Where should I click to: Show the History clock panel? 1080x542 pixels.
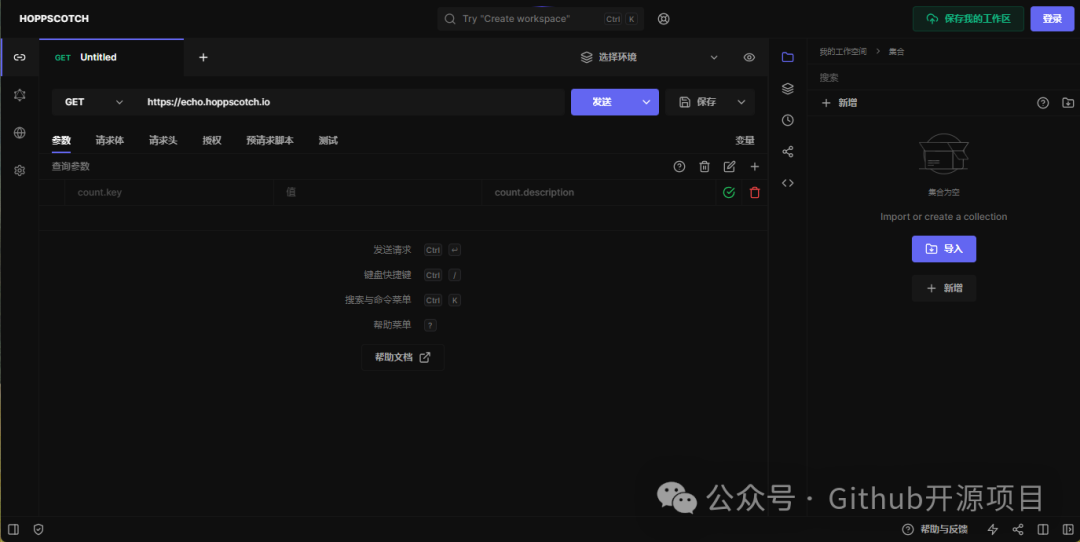788,121
